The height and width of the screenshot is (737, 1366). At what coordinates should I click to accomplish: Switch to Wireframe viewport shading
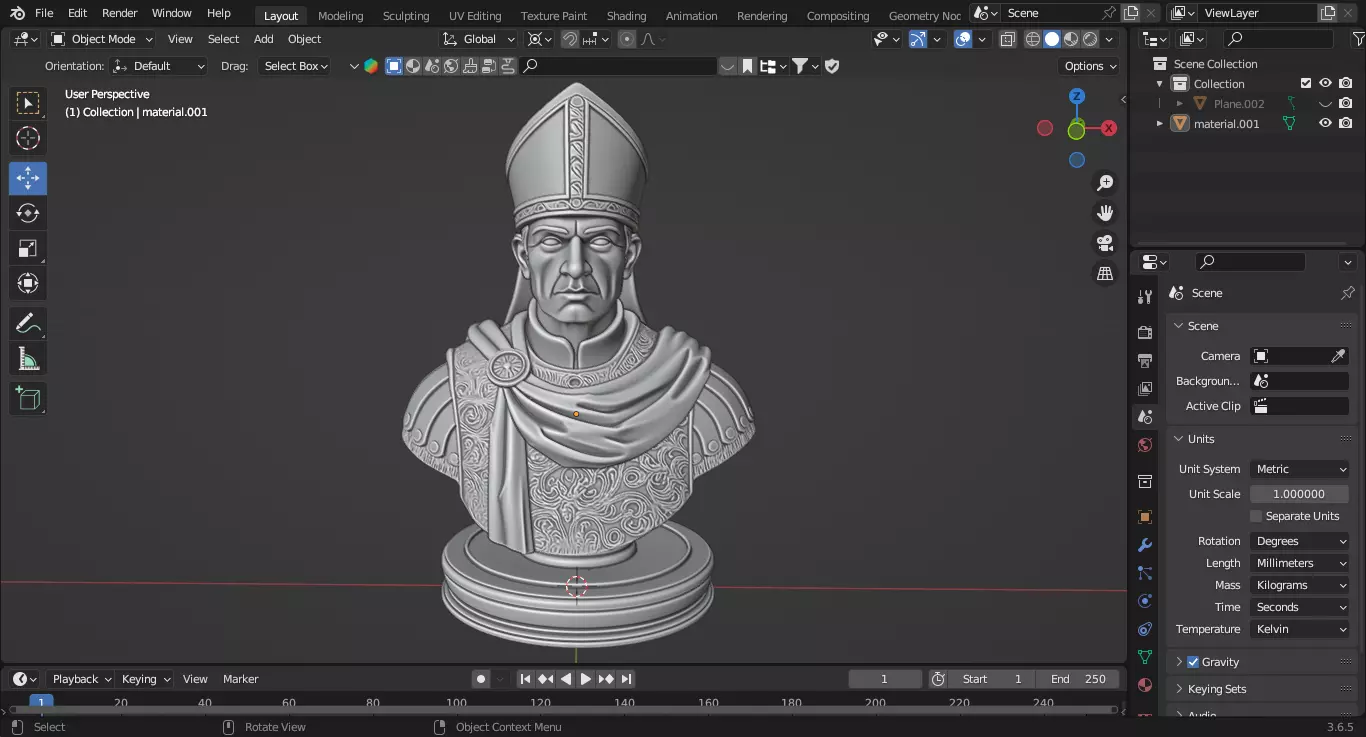[x=1033, y=39]
